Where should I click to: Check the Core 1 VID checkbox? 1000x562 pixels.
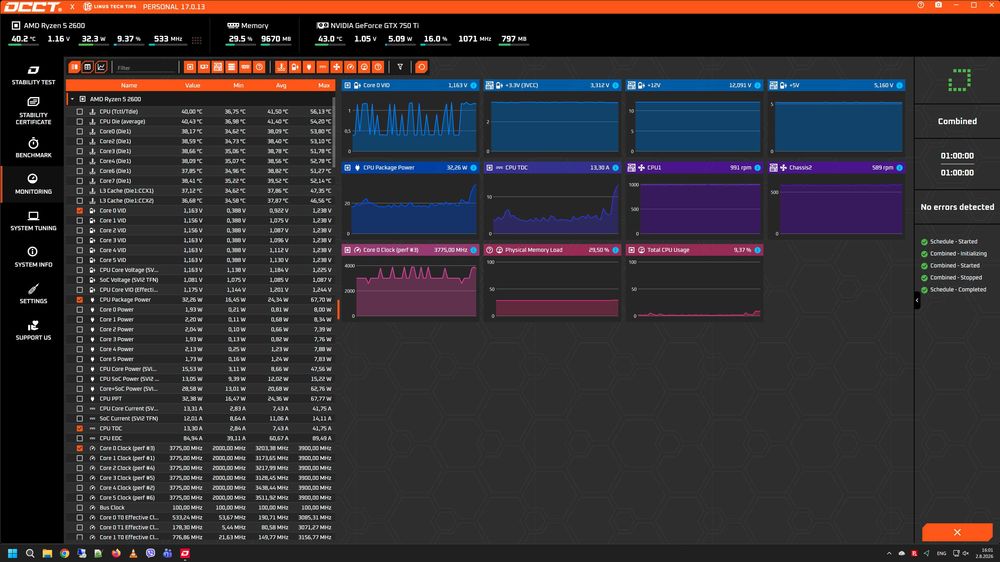pyautogui.click(x=80, y=221)
